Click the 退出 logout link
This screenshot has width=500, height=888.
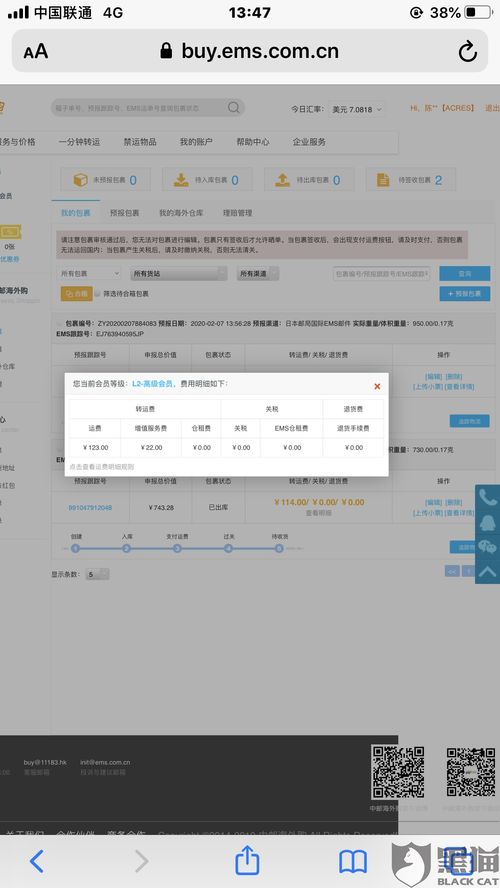492,108
